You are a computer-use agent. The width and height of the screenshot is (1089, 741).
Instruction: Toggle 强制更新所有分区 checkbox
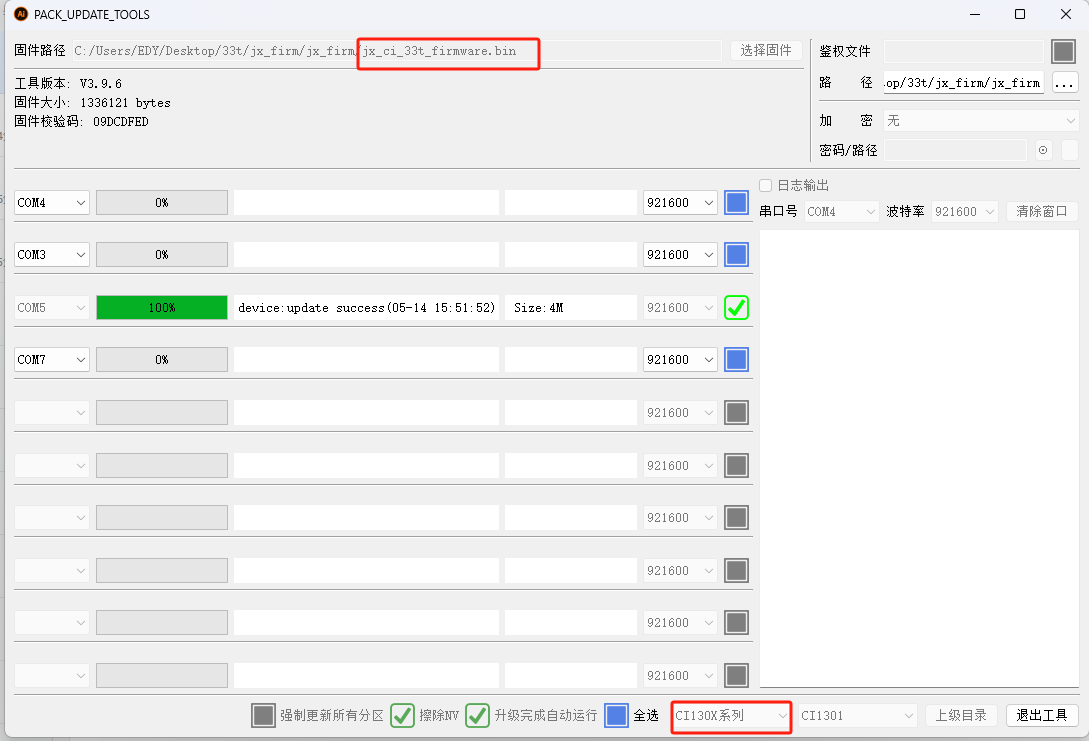point(263,715)
